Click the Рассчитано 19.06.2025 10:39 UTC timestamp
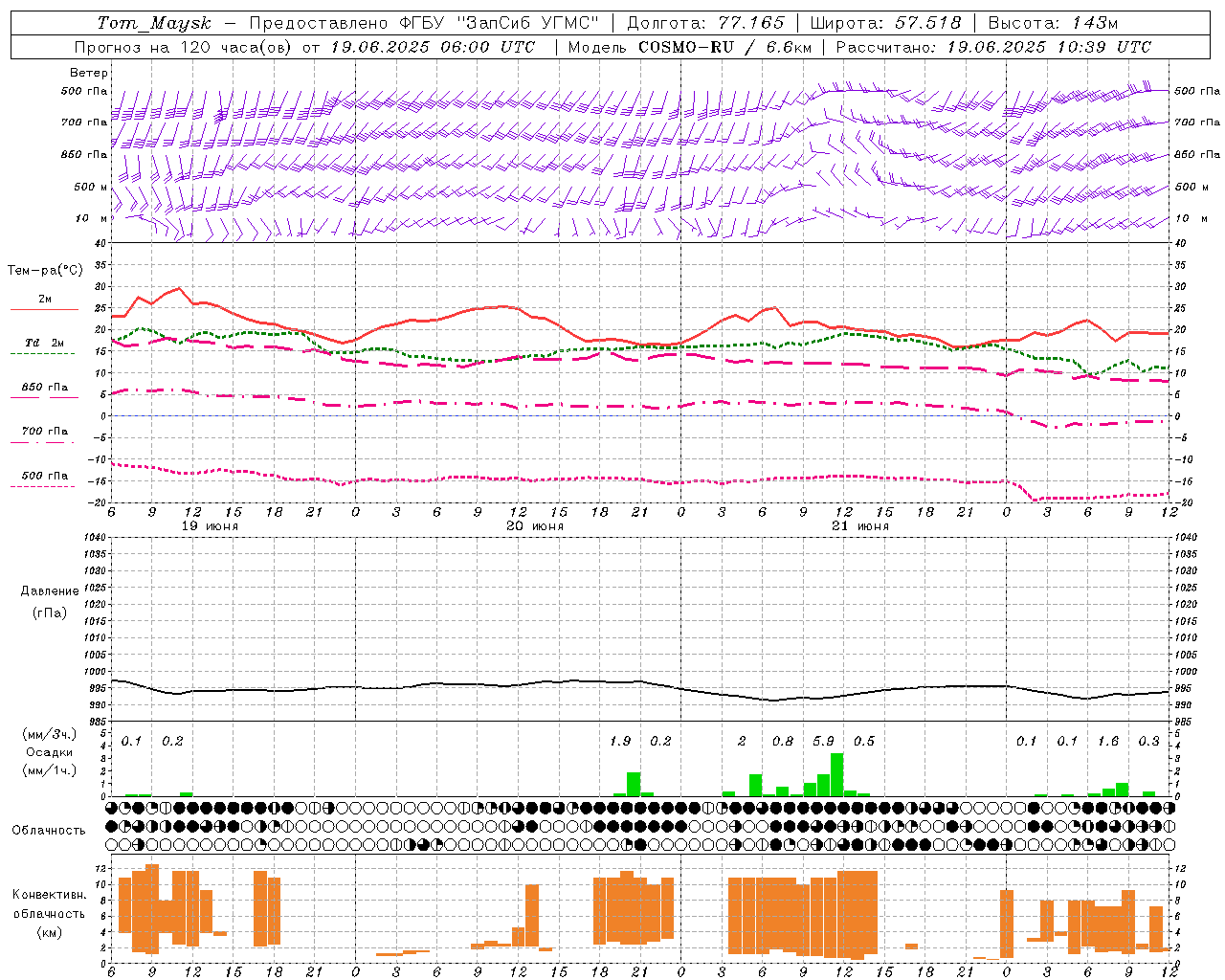The height and width of the screenshot is (980, 1225). (x=993, y=47)
